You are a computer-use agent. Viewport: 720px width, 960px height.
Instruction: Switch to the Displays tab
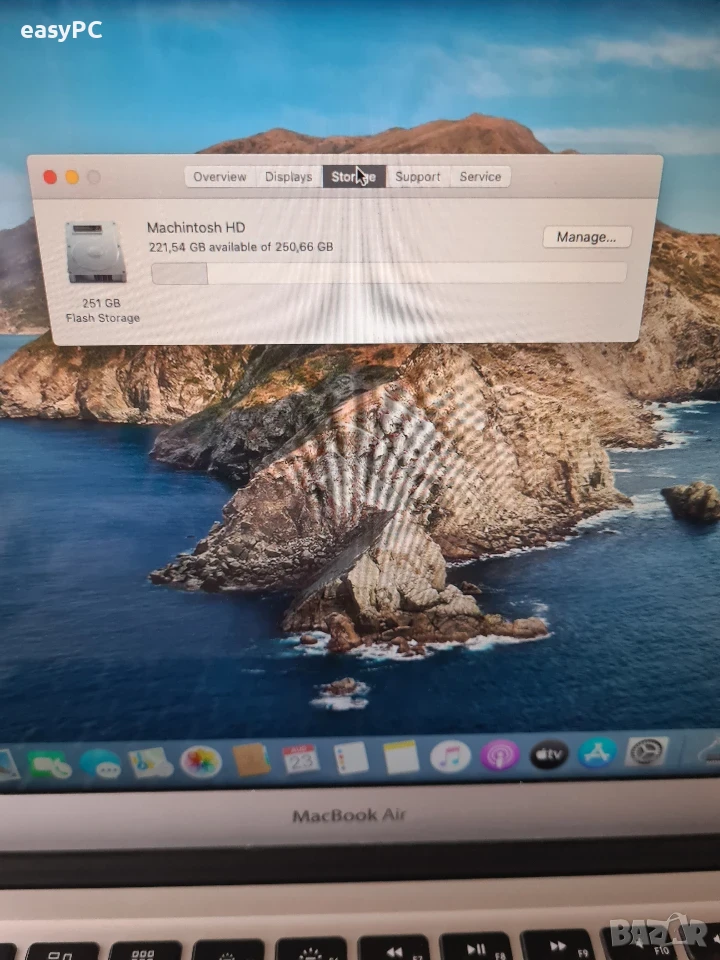[288, 177]
